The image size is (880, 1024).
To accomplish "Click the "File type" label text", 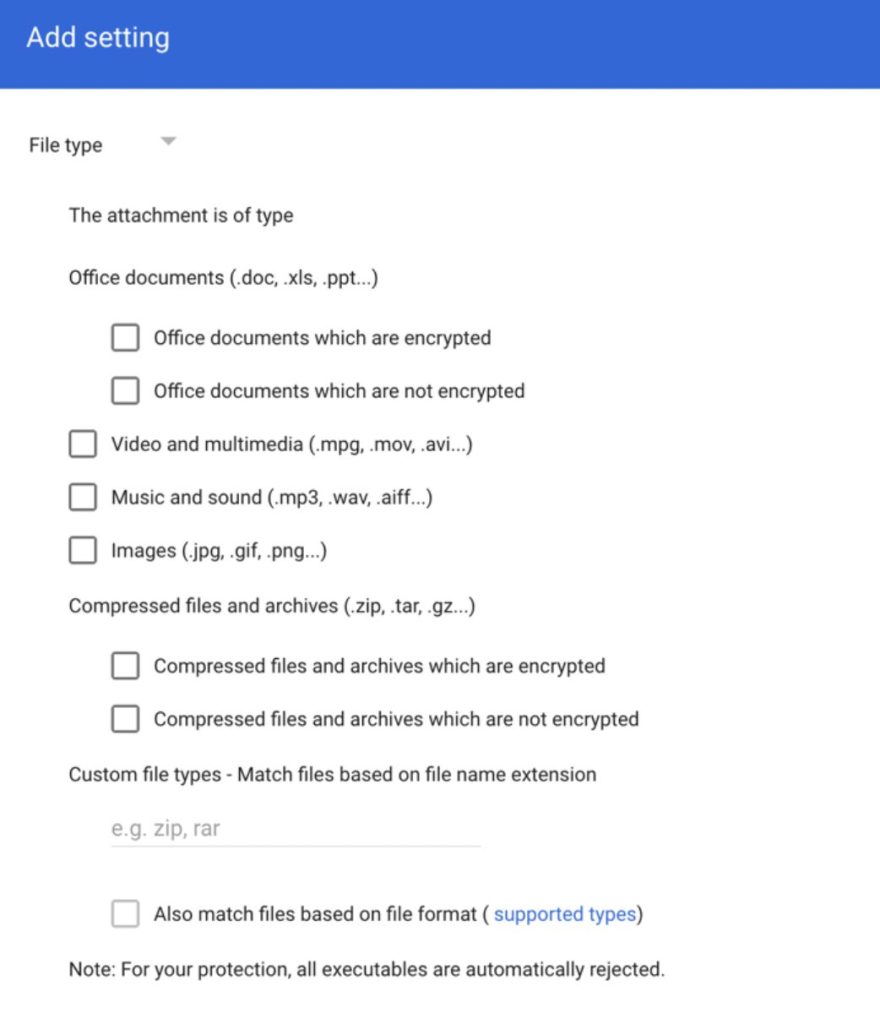I will (x=66, y=146).
